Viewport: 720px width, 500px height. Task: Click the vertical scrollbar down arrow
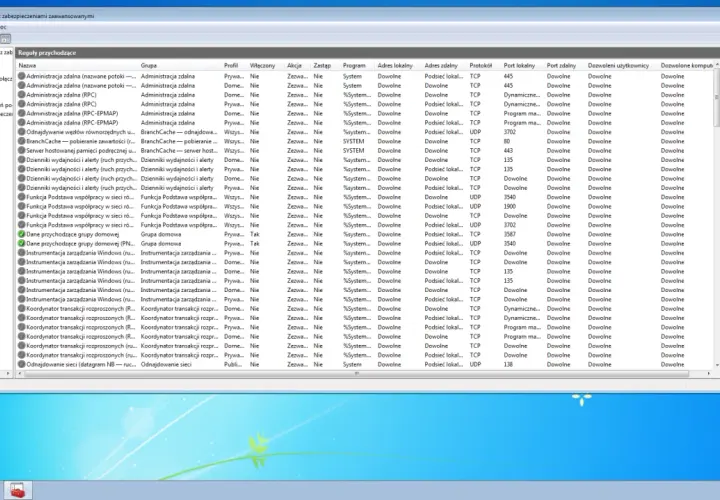[717, 365]
